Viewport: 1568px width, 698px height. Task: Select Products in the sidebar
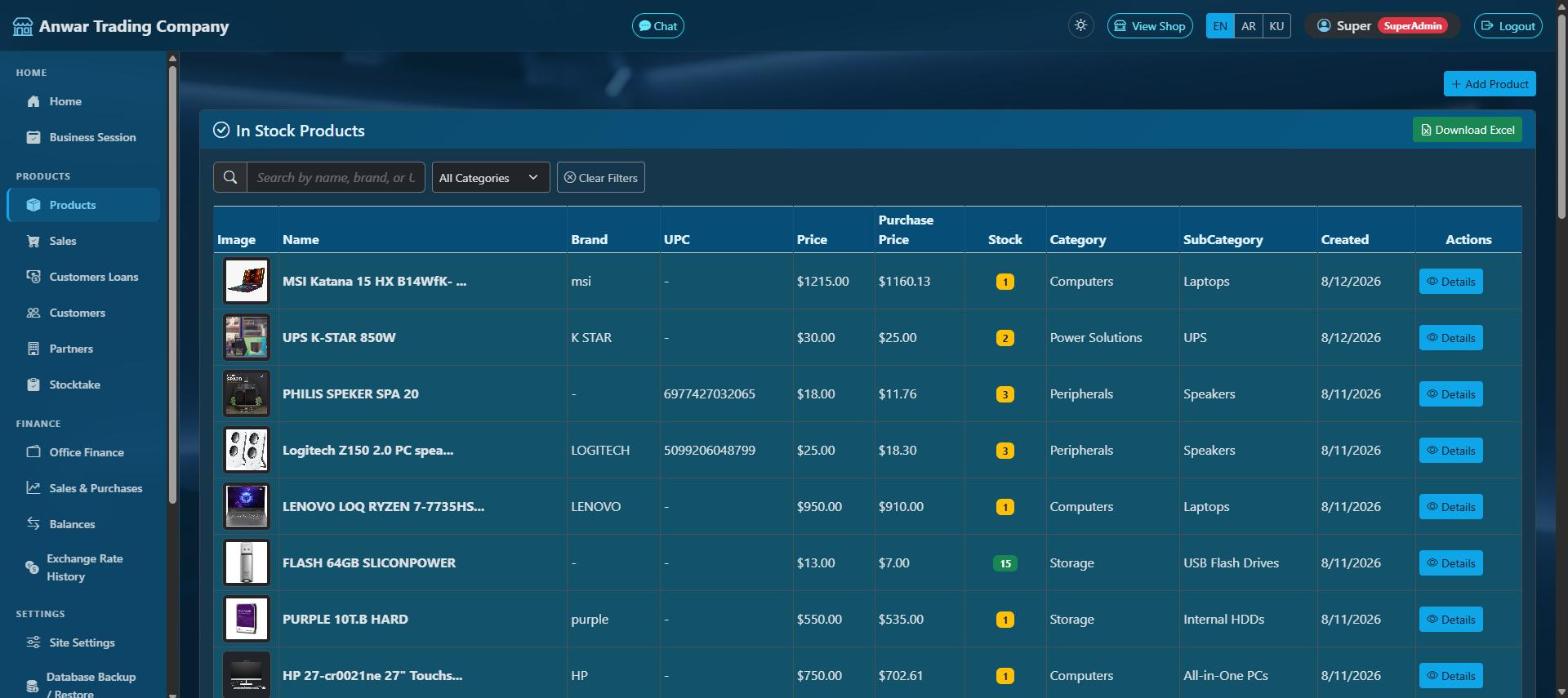click(x=83, y=205)
